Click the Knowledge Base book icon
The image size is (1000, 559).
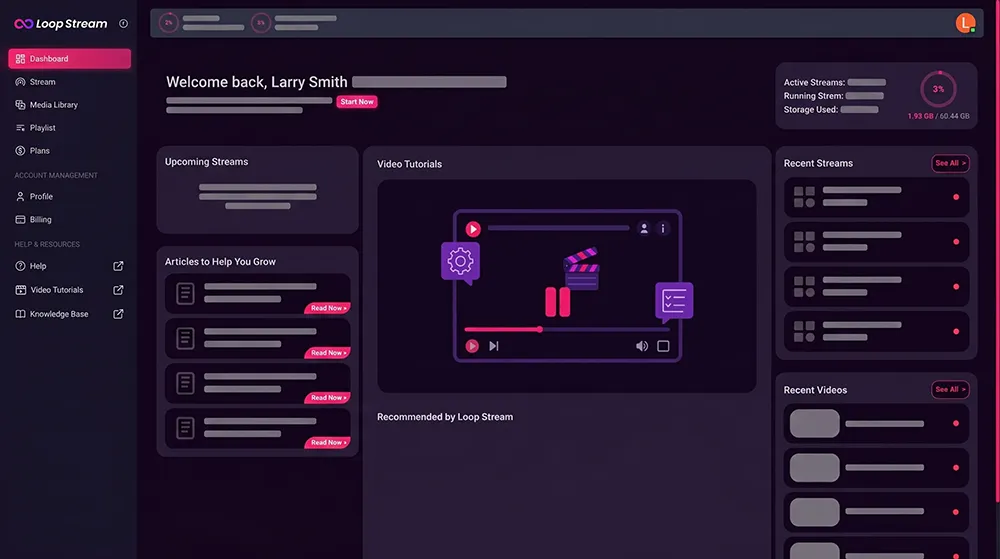click(x=20, y=314)
